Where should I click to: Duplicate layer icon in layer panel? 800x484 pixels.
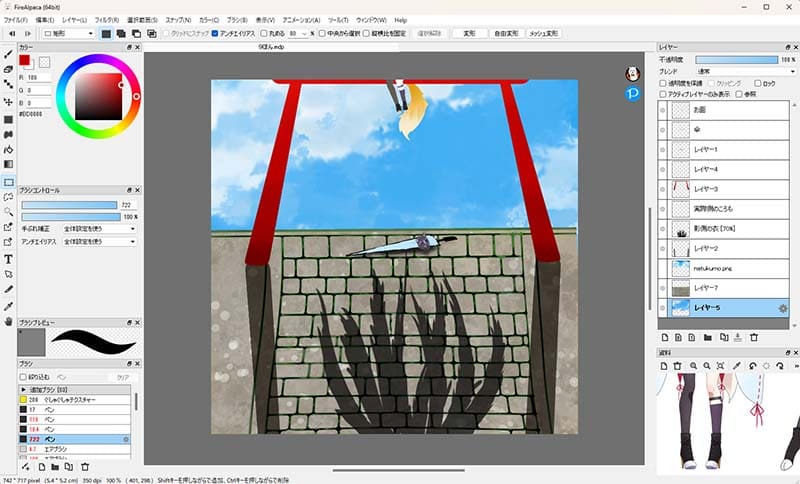724,337
